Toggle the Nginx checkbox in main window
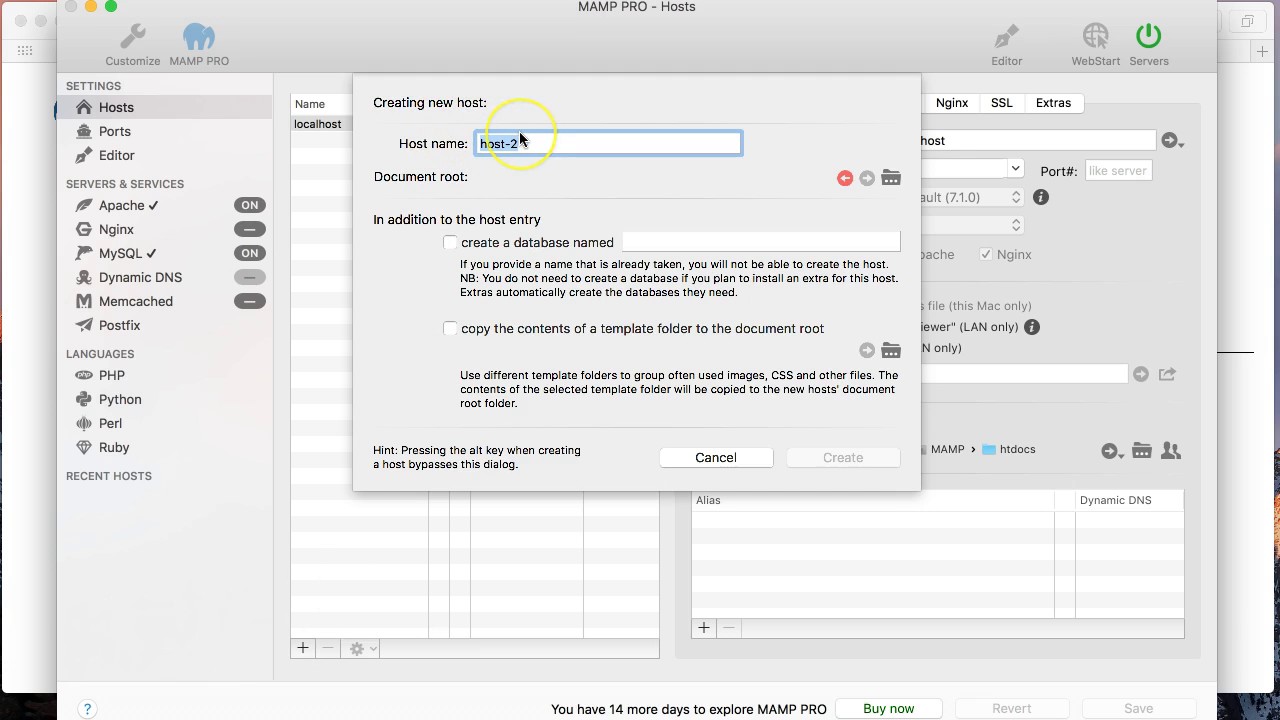1280x720 pixels. (986, 254)
